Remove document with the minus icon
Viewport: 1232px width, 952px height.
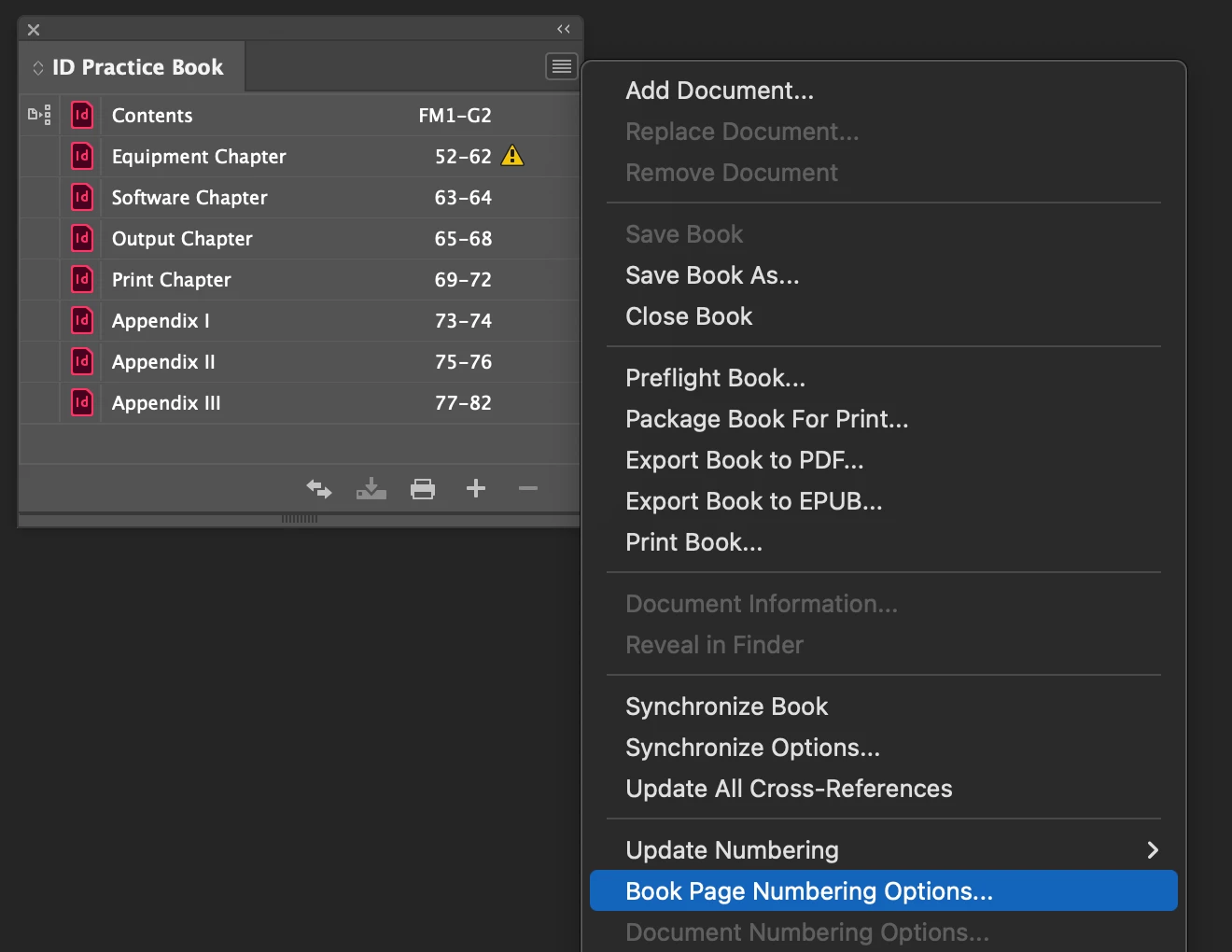coord(528,488)
